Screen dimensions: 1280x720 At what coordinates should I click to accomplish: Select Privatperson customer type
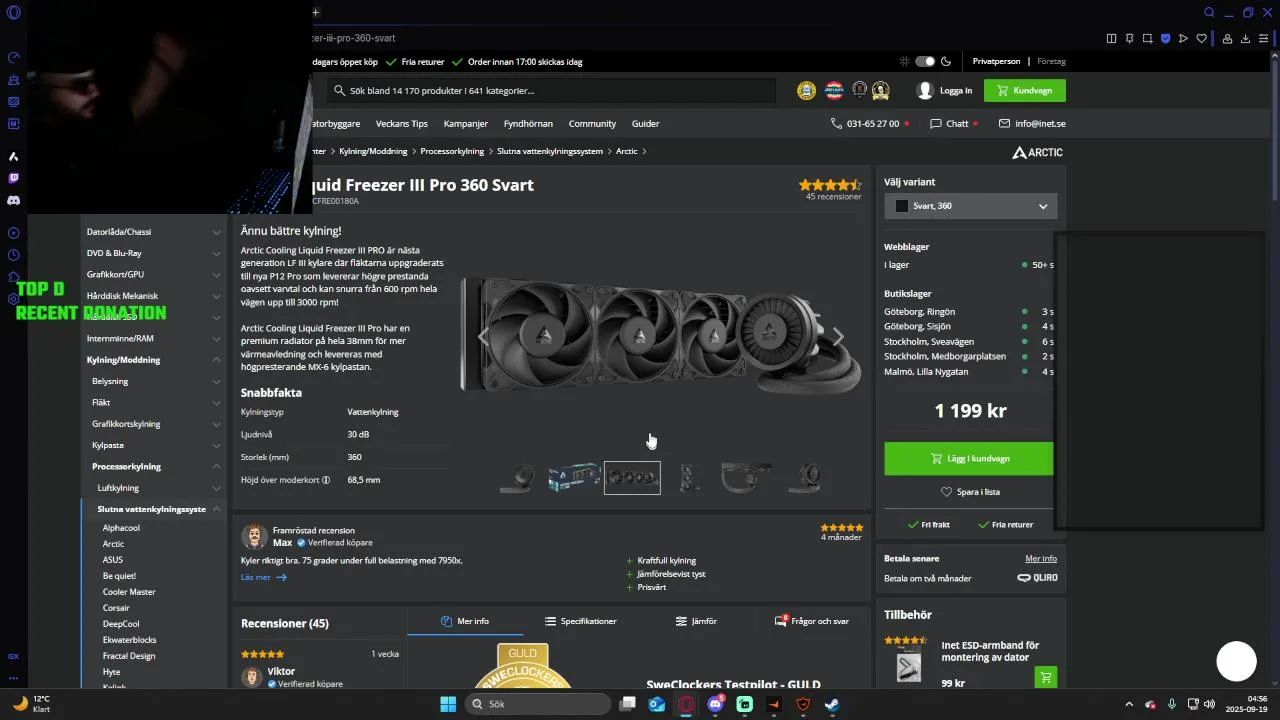point(996,61)
